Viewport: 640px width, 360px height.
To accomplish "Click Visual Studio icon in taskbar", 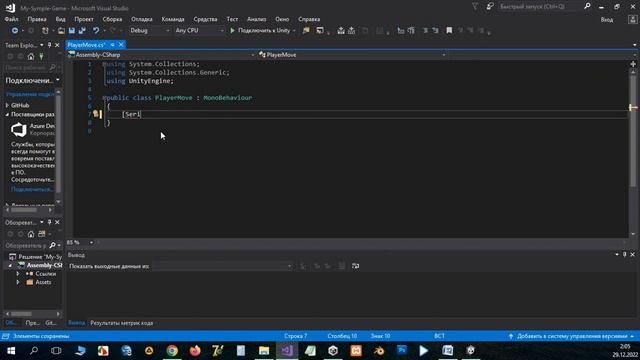I will coord(287,351).
